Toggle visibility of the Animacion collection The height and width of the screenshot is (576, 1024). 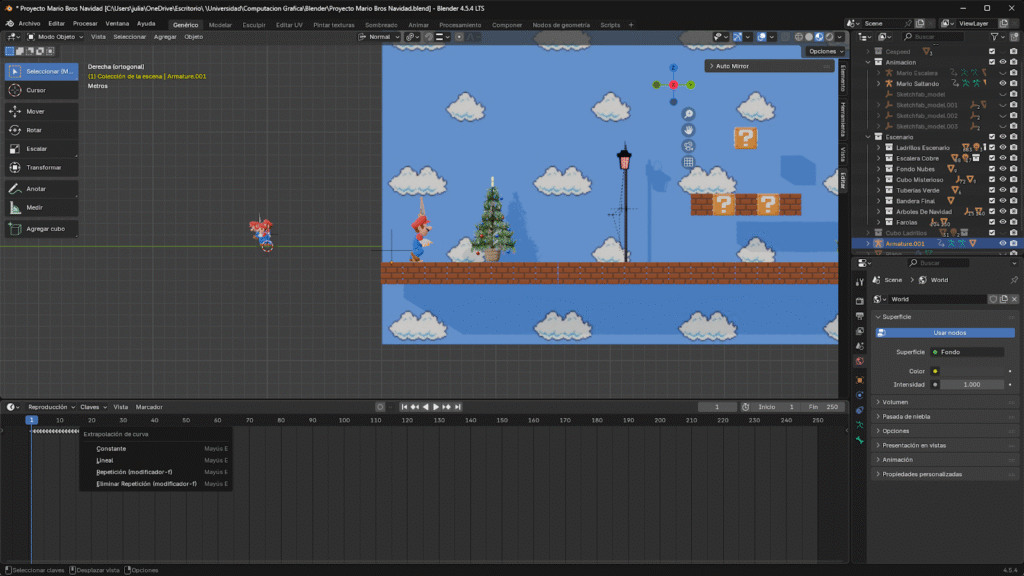1003,62
